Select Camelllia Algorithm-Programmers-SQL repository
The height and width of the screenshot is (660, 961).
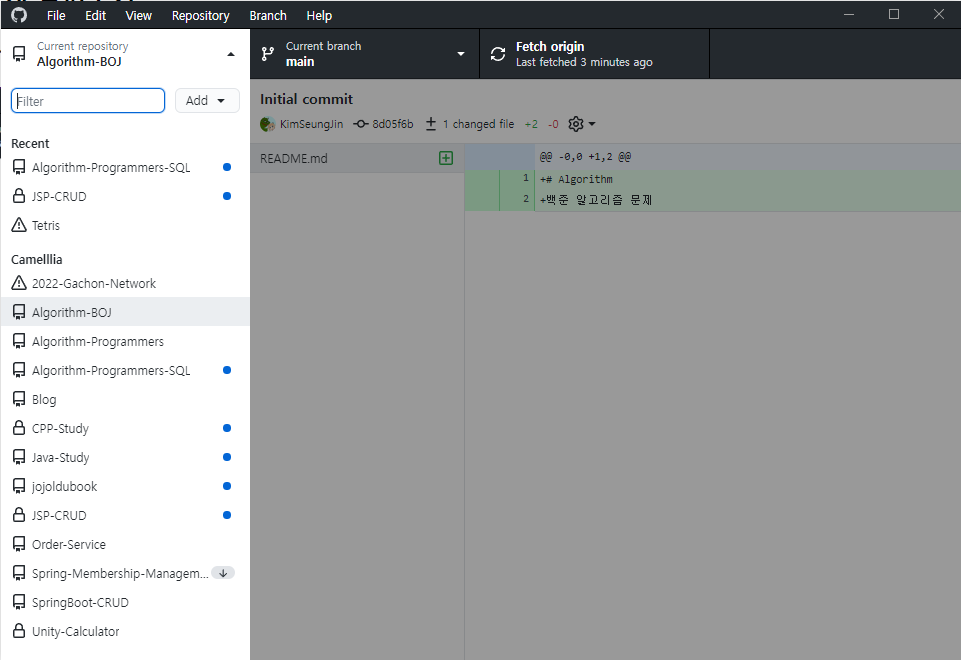pyautogui.click(x=125, y=370)
